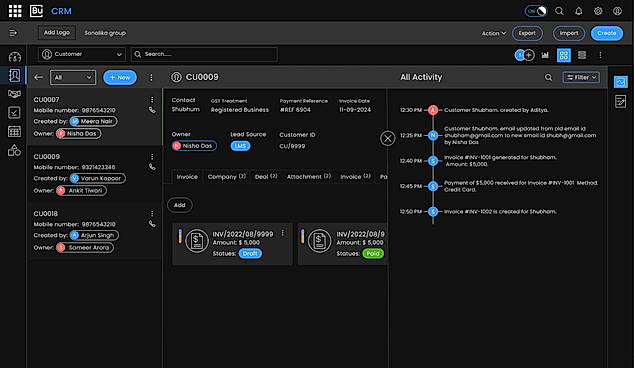The width and height of the screenshot is (635, 368).
Task: Click the Draft status badge
Action: [250, 254]
